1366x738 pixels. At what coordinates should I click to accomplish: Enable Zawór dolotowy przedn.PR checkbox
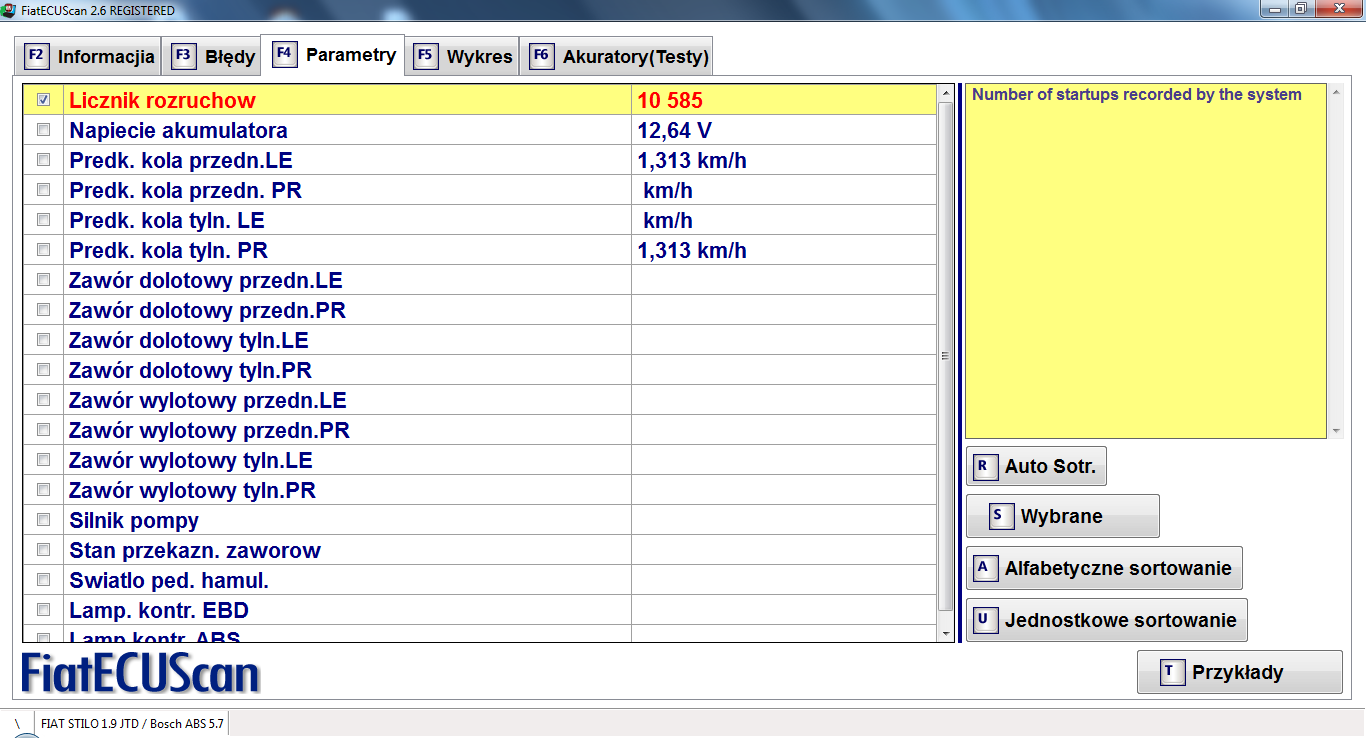click(x=43, y=310)
